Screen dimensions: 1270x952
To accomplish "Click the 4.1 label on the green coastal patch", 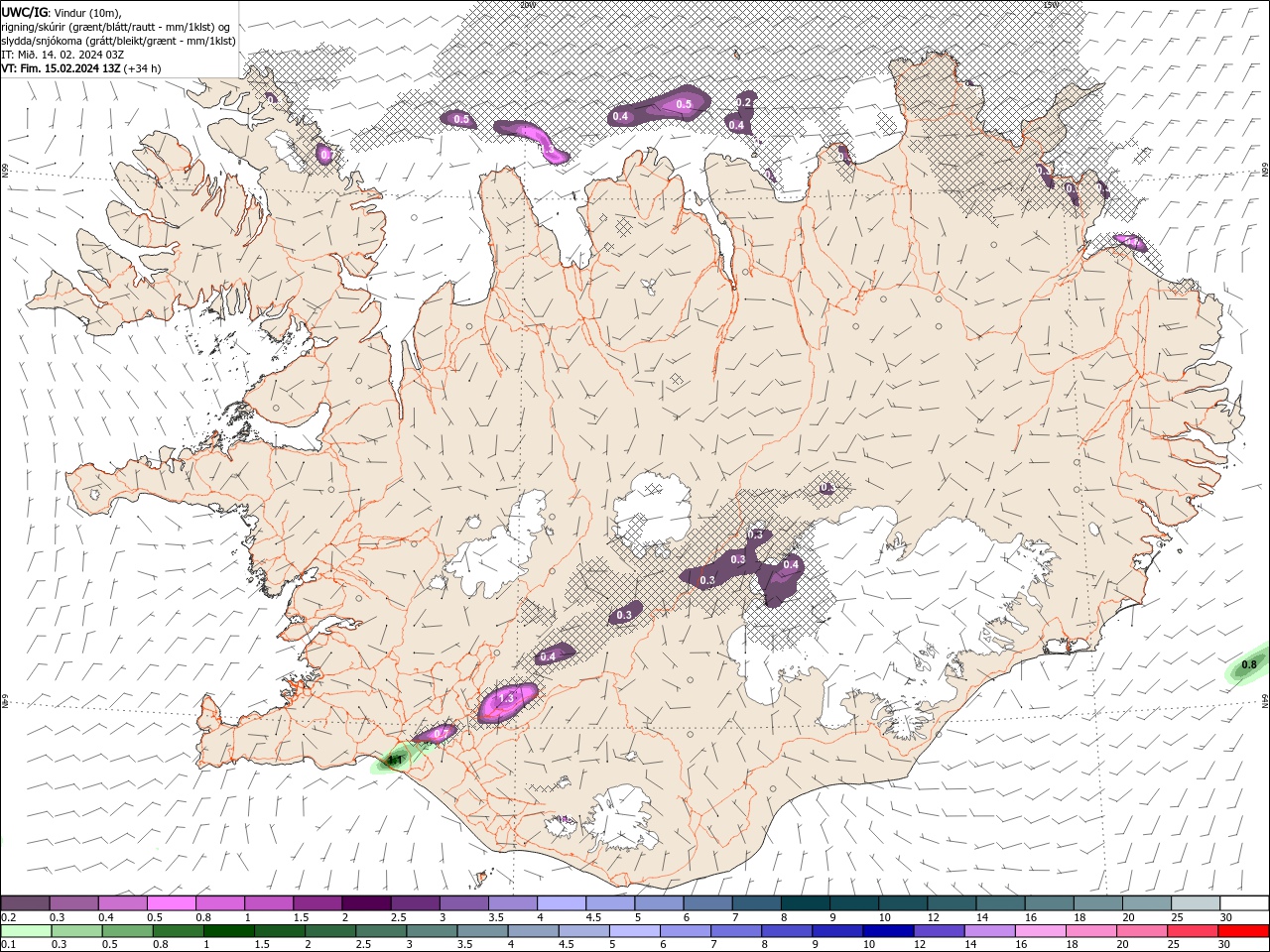I will click(x=395, y=761).
